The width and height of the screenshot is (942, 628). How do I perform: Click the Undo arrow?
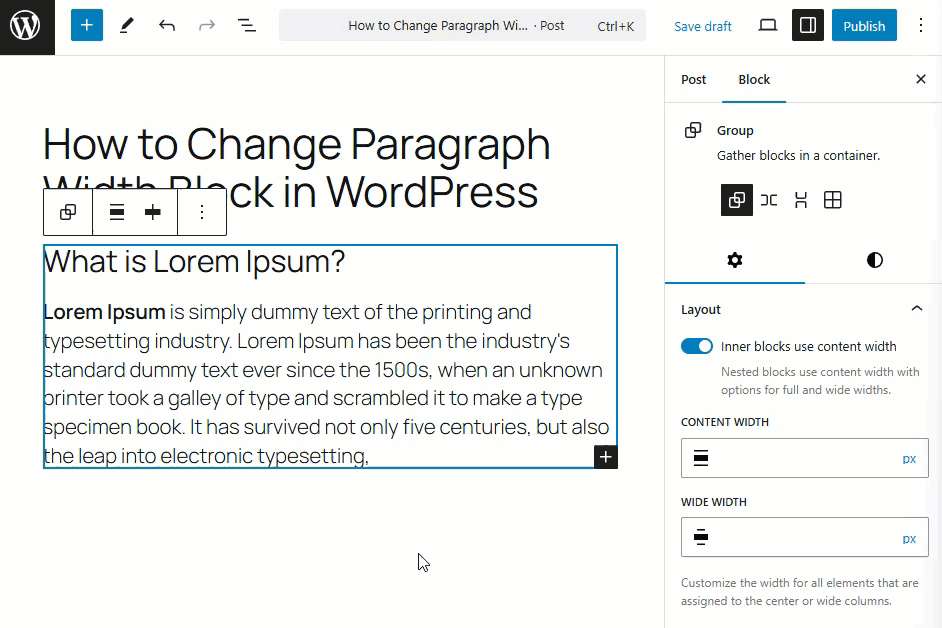(167, 26)
